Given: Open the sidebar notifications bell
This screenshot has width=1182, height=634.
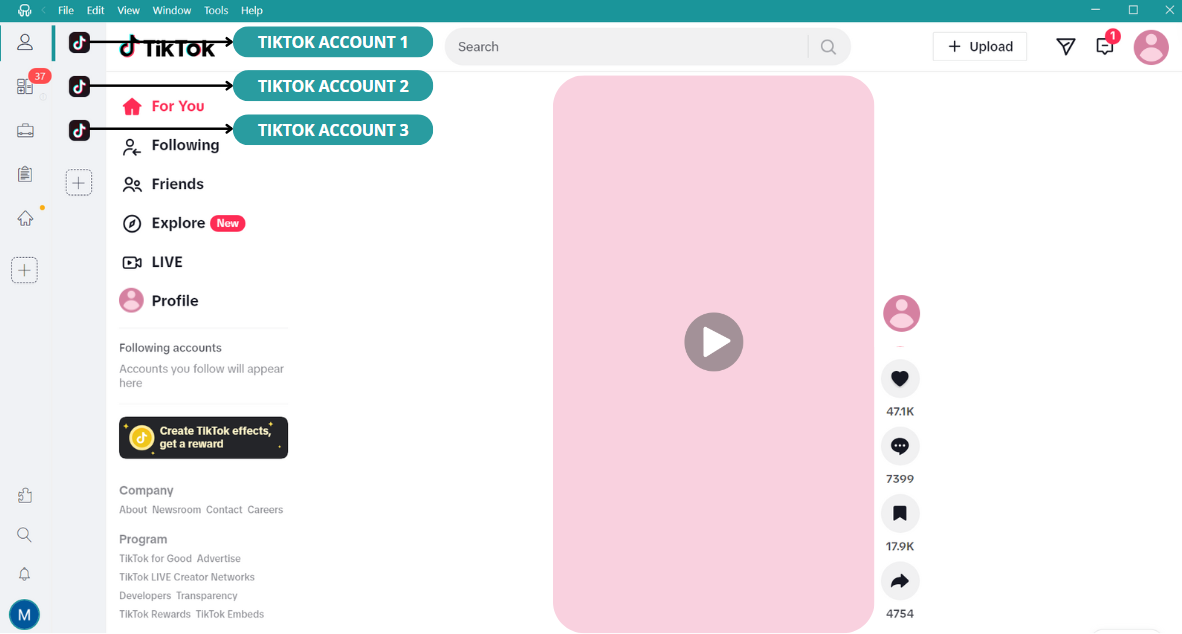Looking at the screenshot, I should (x=24, y=574).
